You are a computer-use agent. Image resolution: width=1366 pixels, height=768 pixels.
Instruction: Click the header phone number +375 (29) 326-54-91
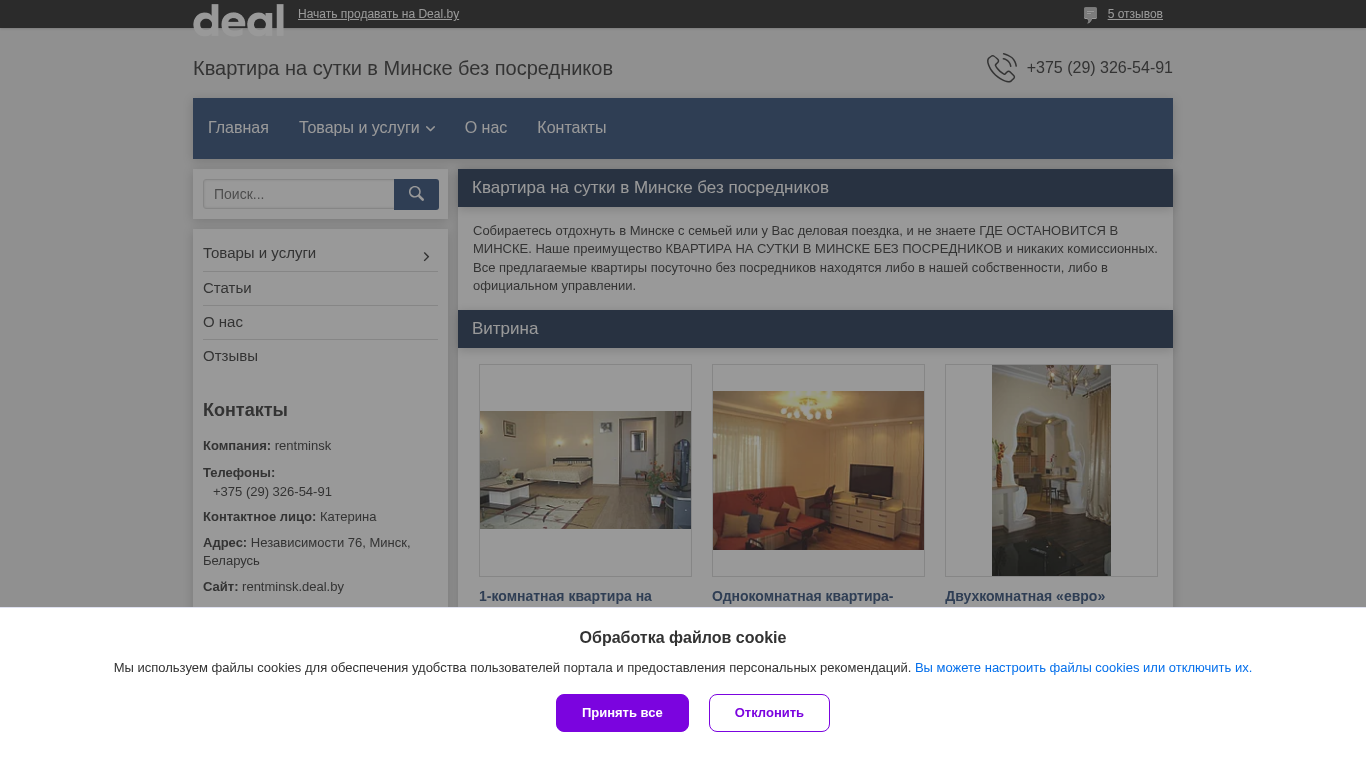[1099, 68]
